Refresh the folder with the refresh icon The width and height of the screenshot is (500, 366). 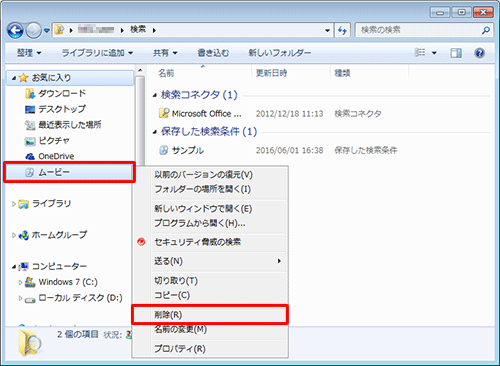pyautogui.click(x=342, y=31)
